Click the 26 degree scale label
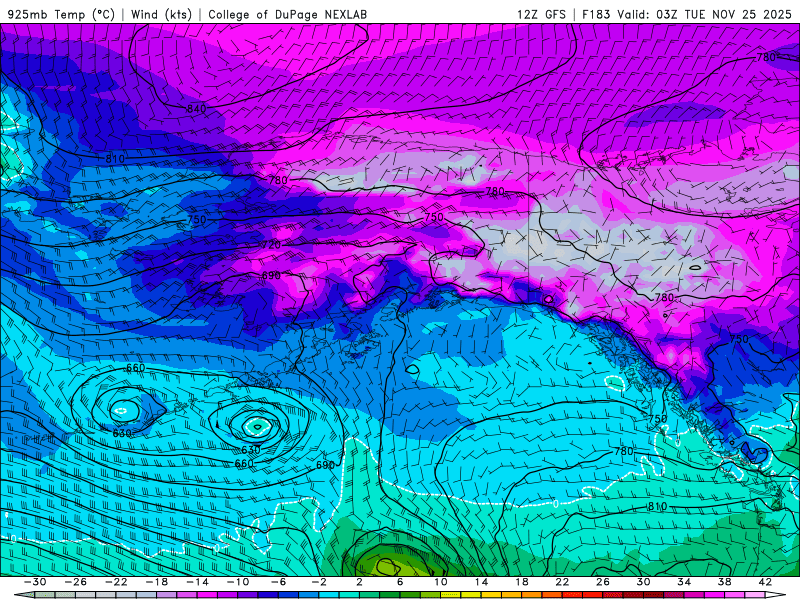The image size is (800, 600). pyautogui.click(x=603, y=582)
